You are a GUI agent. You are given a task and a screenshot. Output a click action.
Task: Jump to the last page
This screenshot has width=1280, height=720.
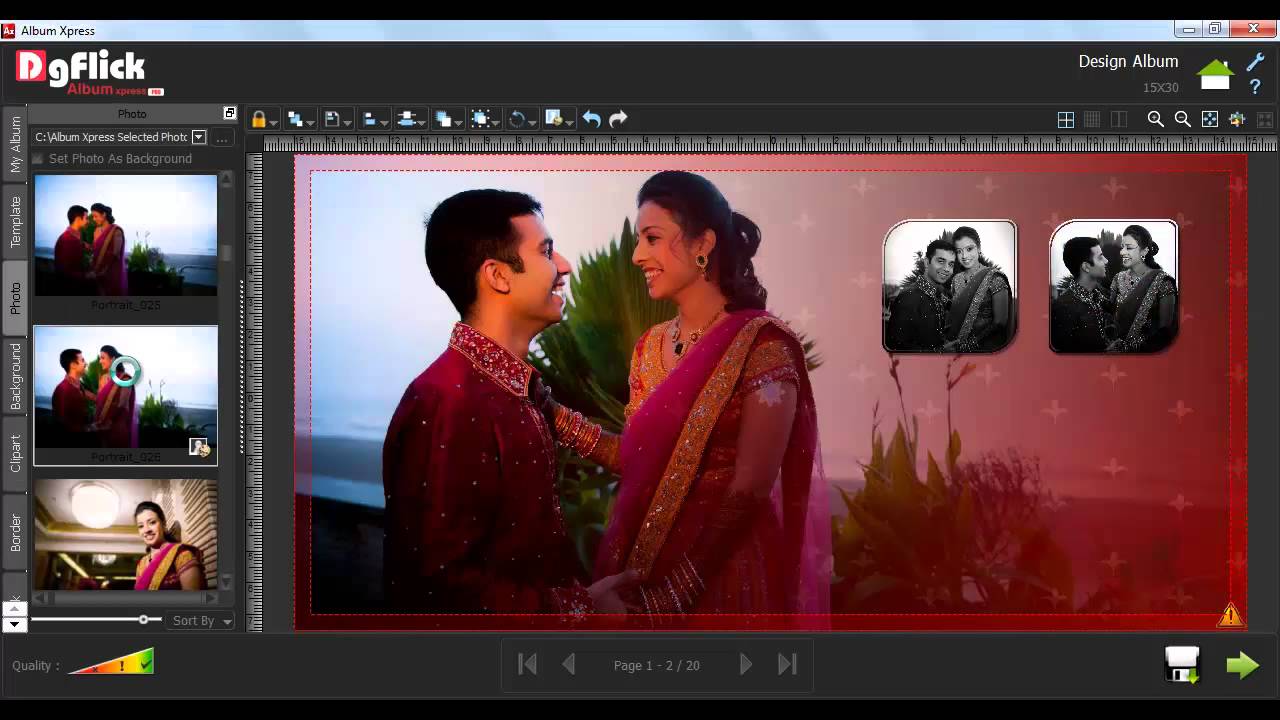pyautogui.click(x=787, y=664)
